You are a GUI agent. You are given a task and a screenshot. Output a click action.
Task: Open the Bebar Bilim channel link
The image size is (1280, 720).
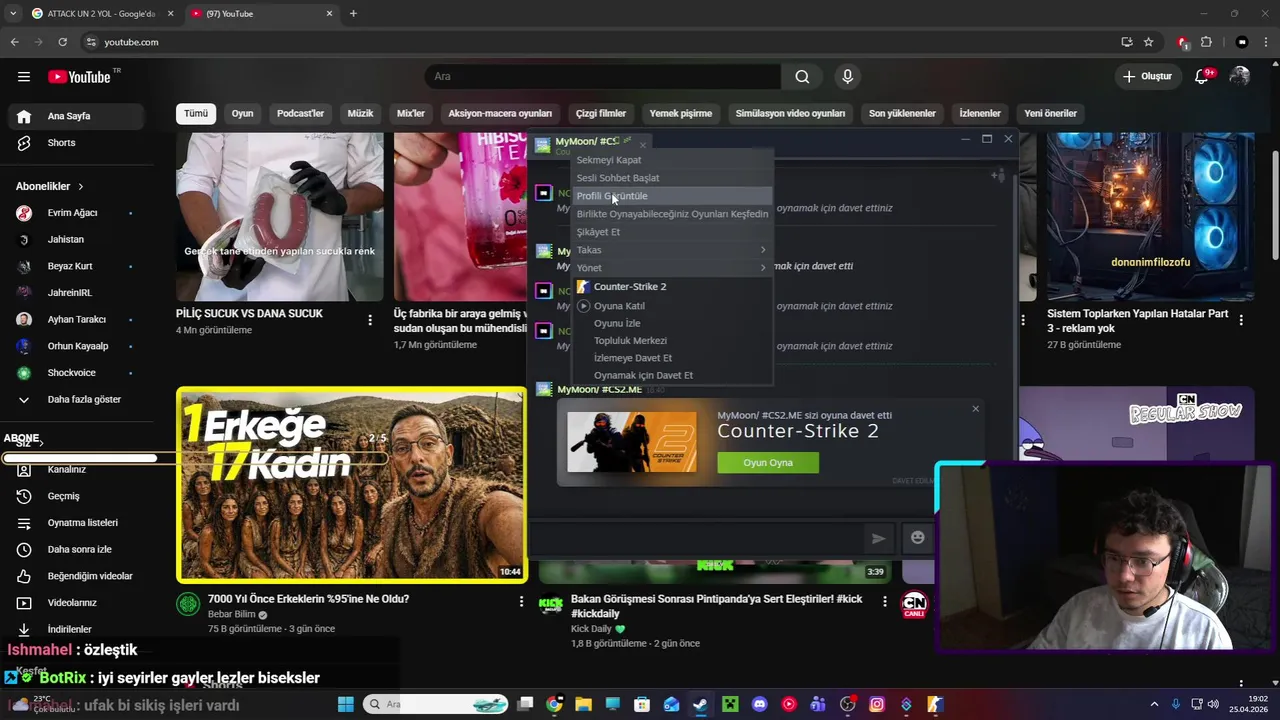[x=231, y=614]
